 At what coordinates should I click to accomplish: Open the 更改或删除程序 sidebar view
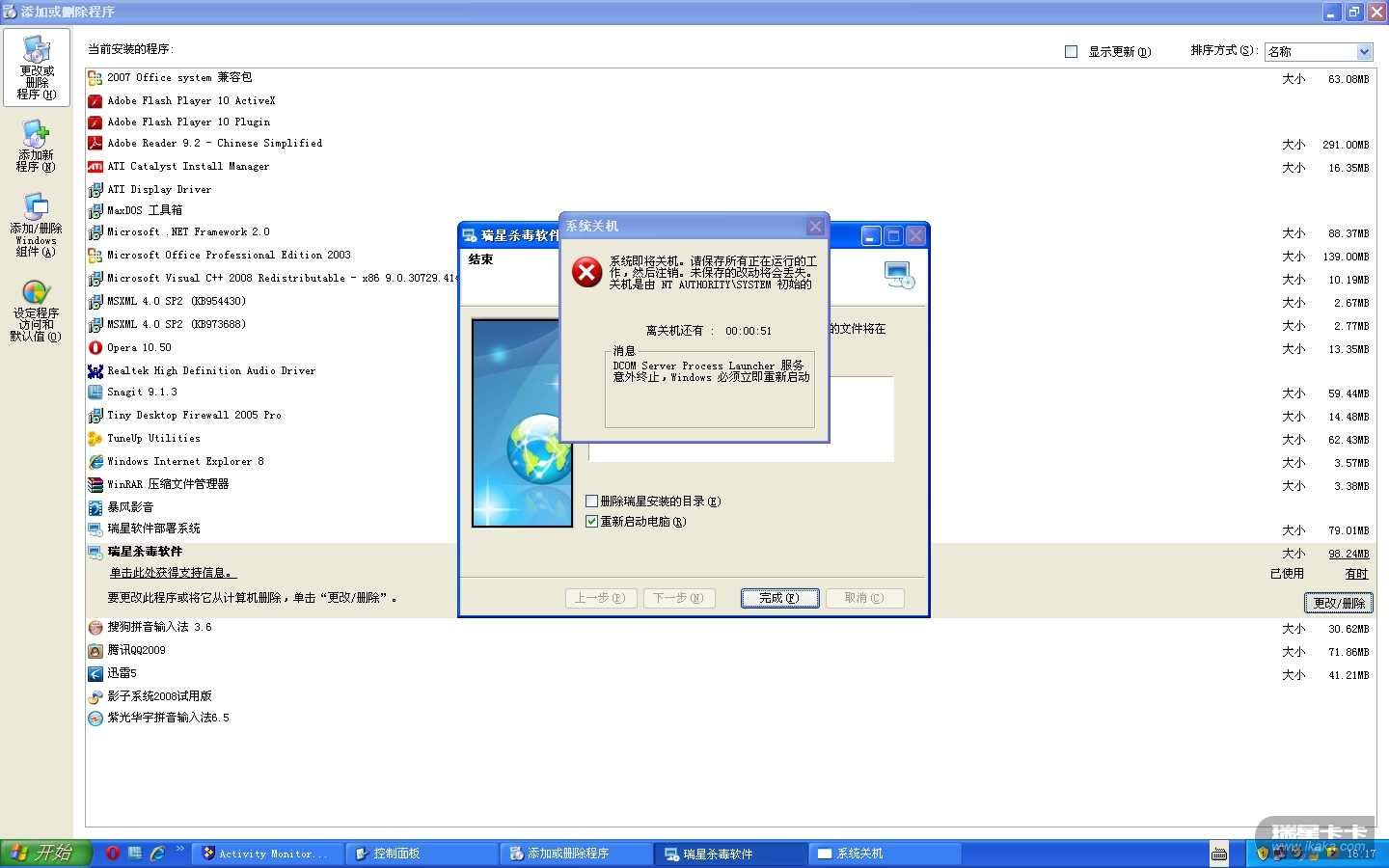pyautogui.click(x=37, y=68)
